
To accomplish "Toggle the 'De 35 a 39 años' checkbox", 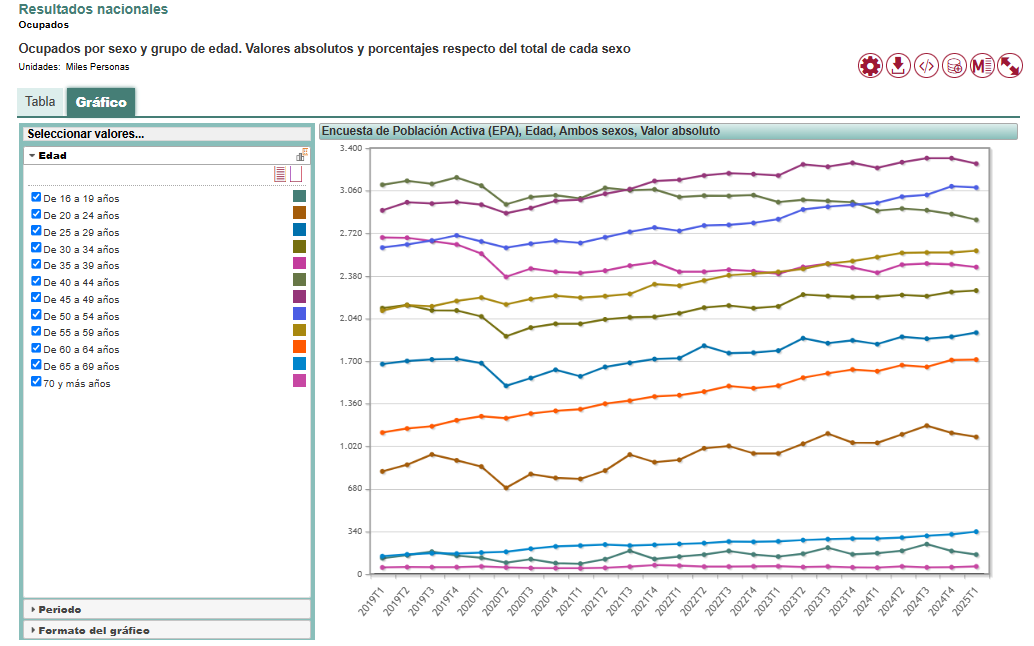I will 37,265.
